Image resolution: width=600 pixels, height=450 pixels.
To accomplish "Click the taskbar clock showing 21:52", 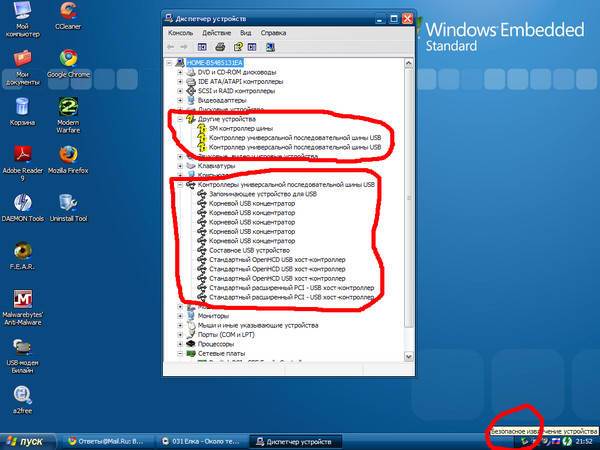I will tap(584, 441).
